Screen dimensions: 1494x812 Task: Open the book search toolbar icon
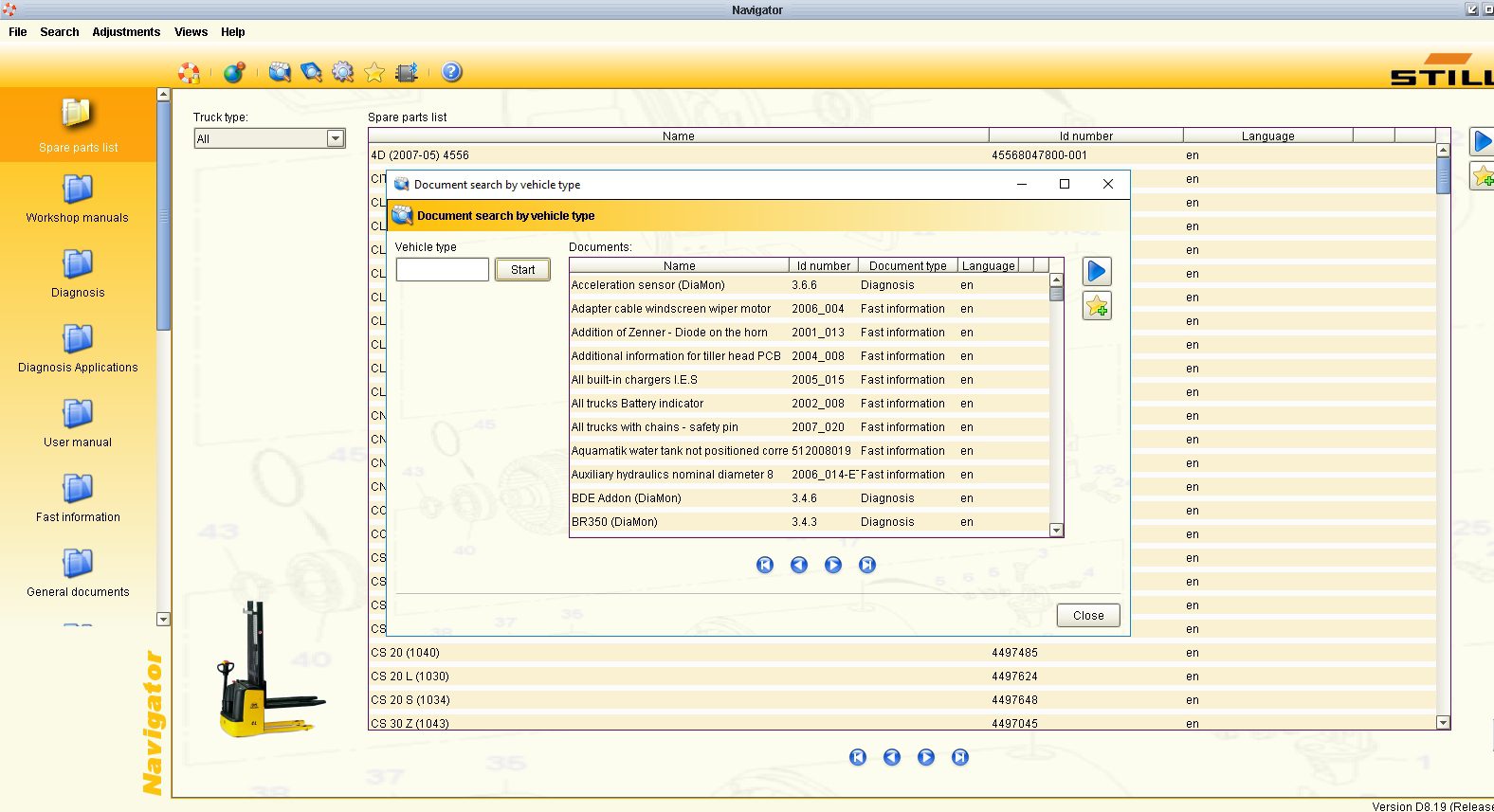coord(311,72)
